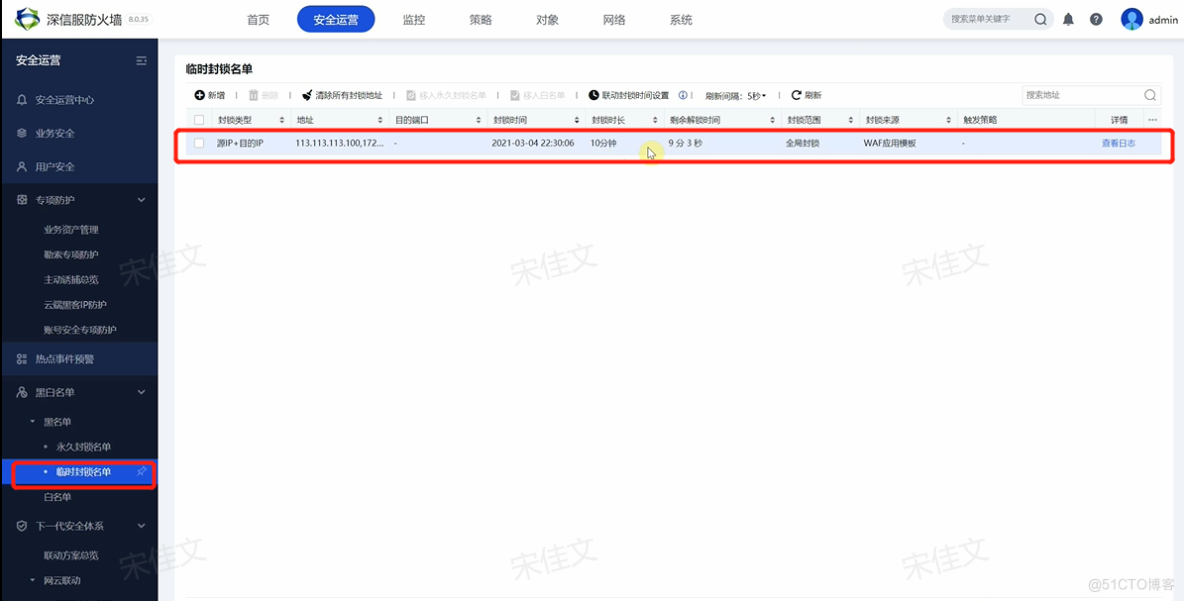This screenshot has height=601, width=1184.
Task: Switch to the 监控 menu tab
Action: coord(413,18)
